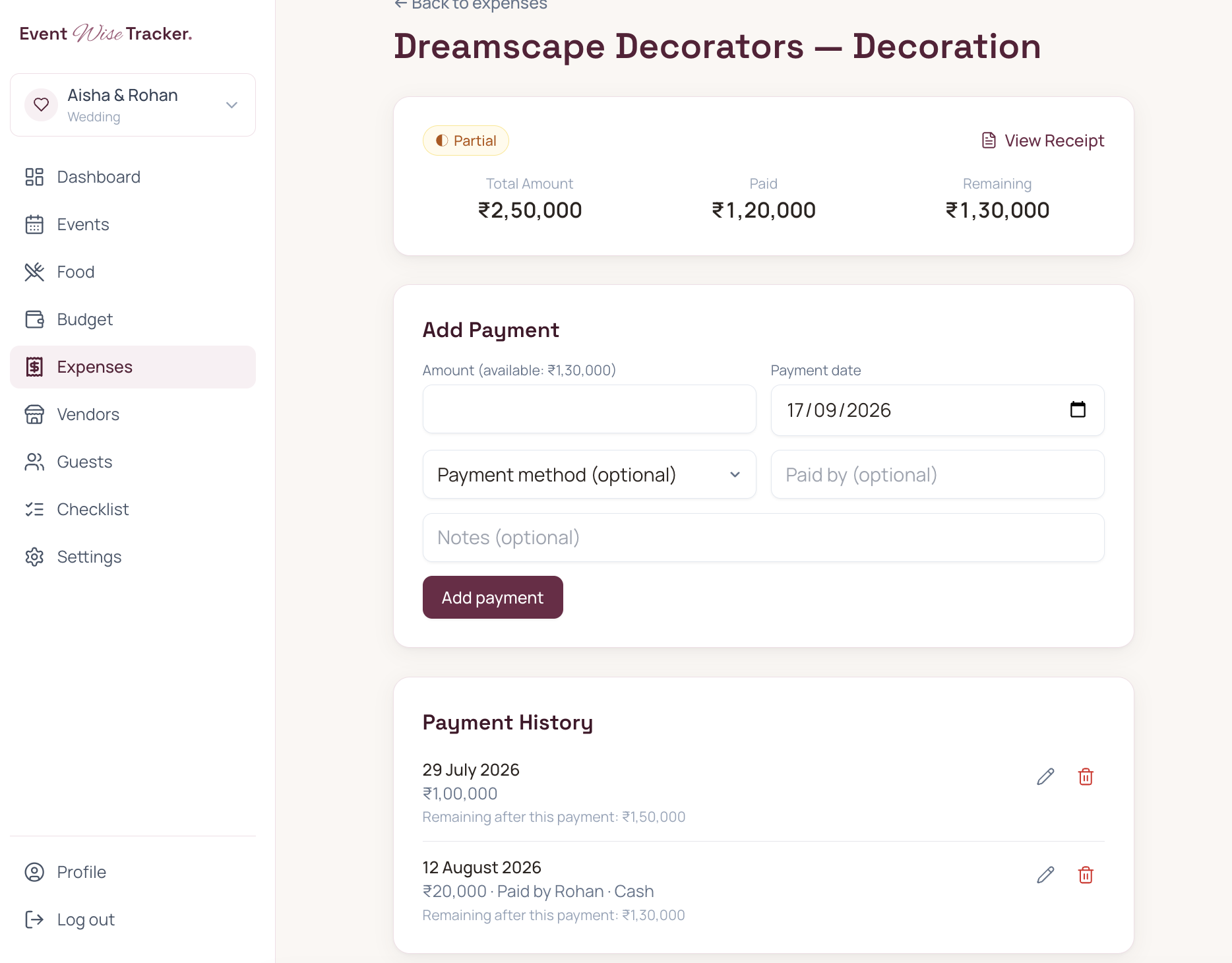Screen dimensions: 1232x963
Task: Open the View Receipt link
Action: coord(1043,140)
